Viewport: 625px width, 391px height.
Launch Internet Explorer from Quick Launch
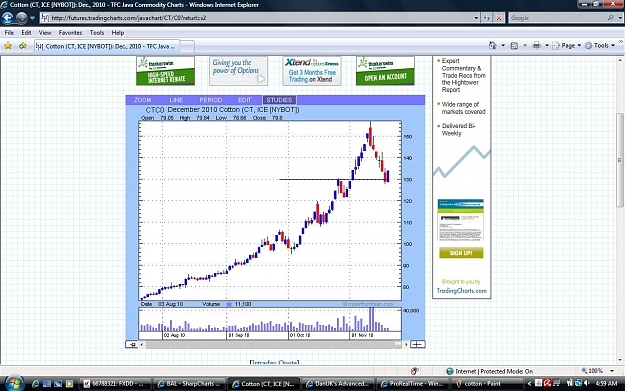(35, 384)
